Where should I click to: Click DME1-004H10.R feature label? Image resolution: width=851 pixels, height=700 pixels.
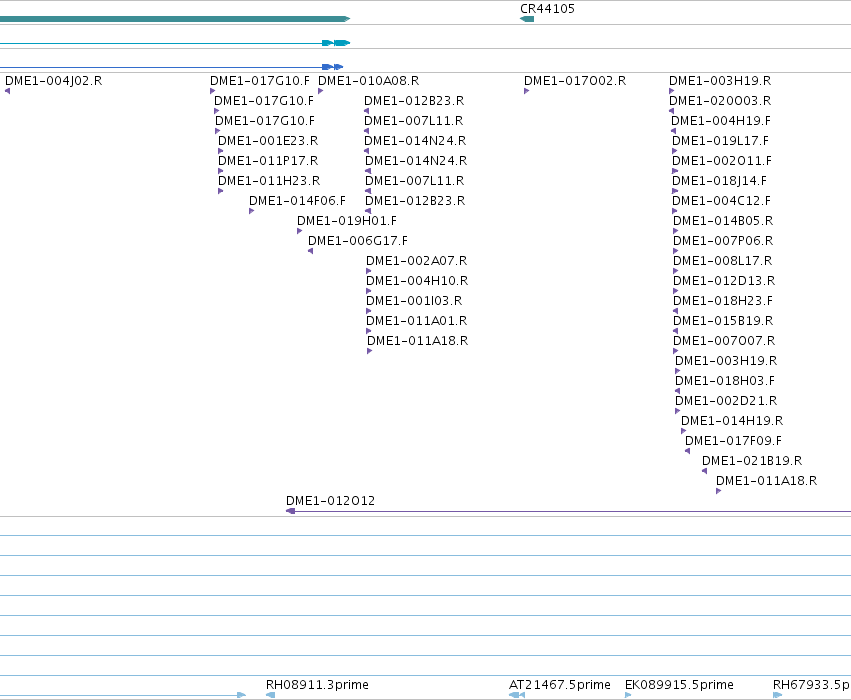[417, 281]
